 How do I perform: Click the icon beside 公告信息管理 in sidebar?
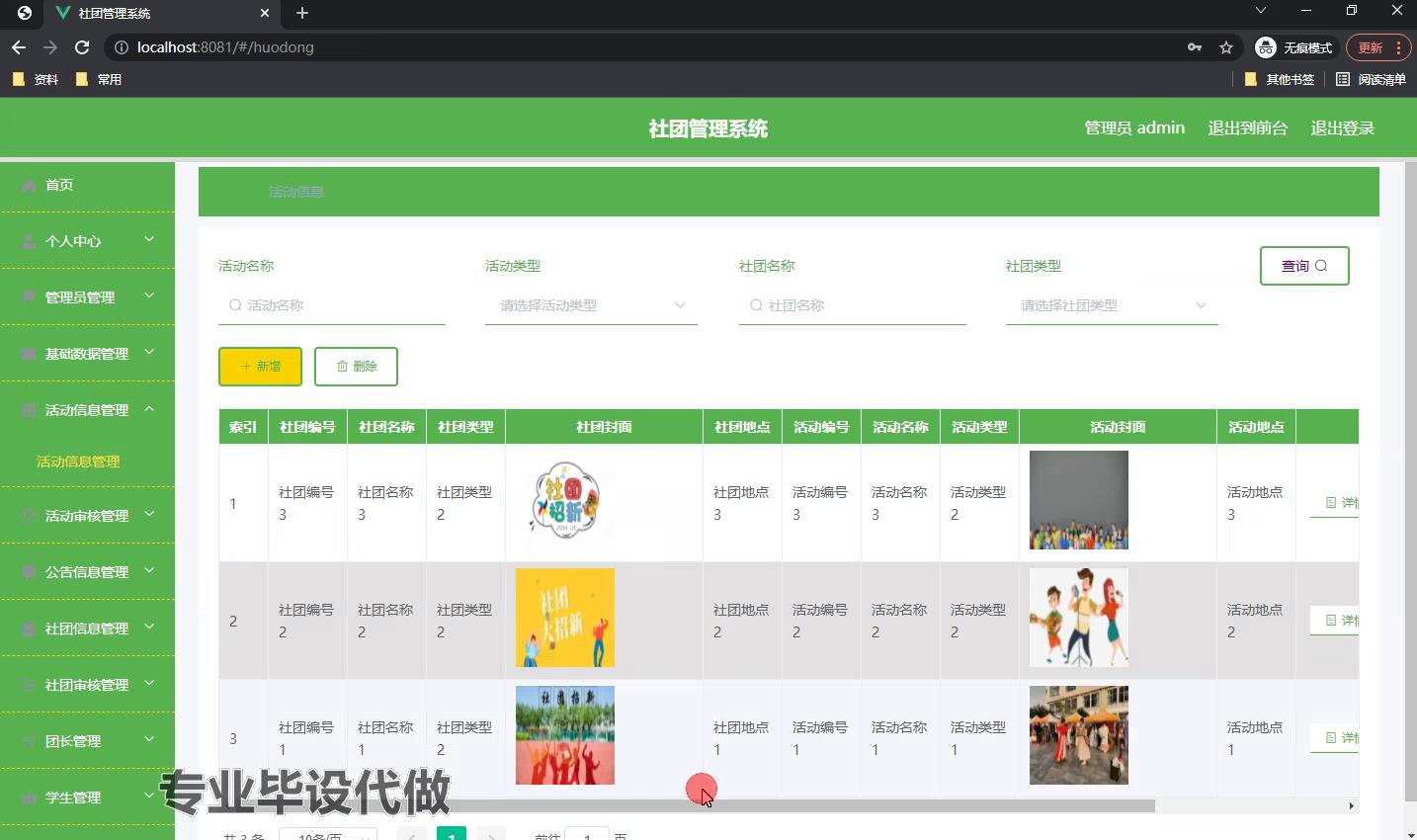click(29, 572)
